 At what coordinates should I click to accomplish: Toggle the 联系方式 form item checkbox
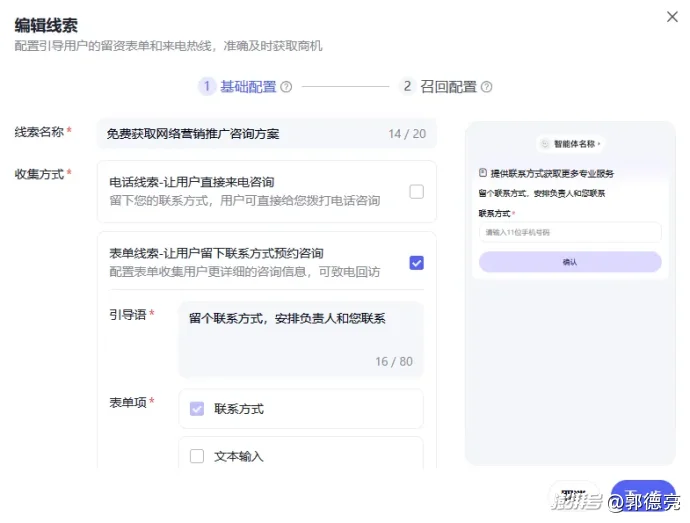coord(197,409)
